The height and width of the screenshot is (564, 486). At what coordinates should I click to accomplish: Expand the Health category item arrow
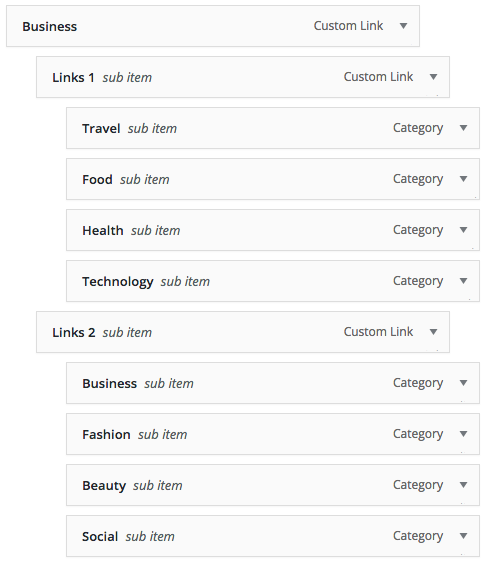pos(464,230)
